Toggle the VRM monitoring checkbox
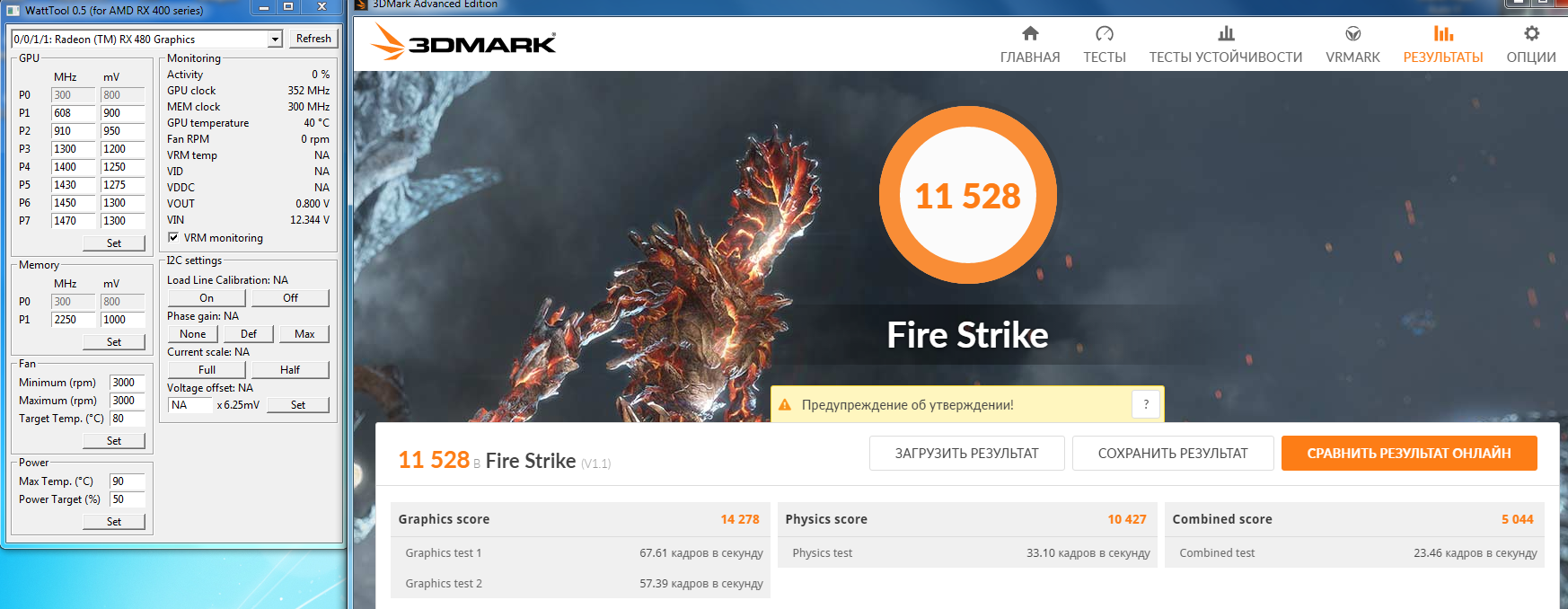This screenshot has height=609, width=1568. coord(173,237)
